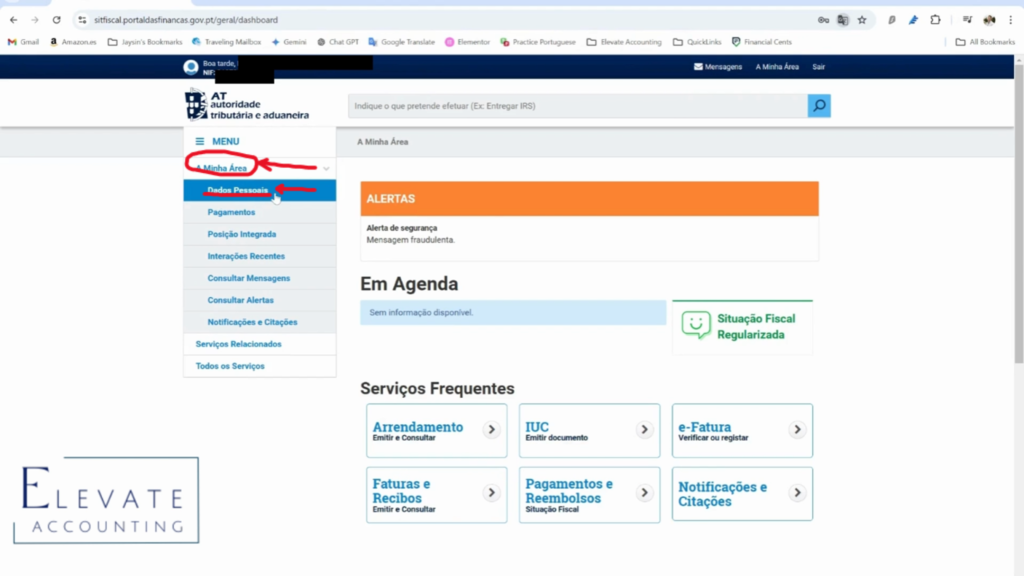Click the arrow on Pagamentos e Reembolsos card

[644, 490]
